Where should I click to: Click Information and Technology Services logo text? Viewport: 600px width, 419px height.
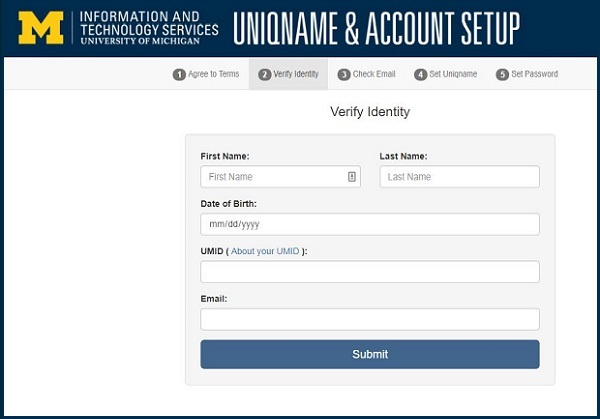click(149, 28)
